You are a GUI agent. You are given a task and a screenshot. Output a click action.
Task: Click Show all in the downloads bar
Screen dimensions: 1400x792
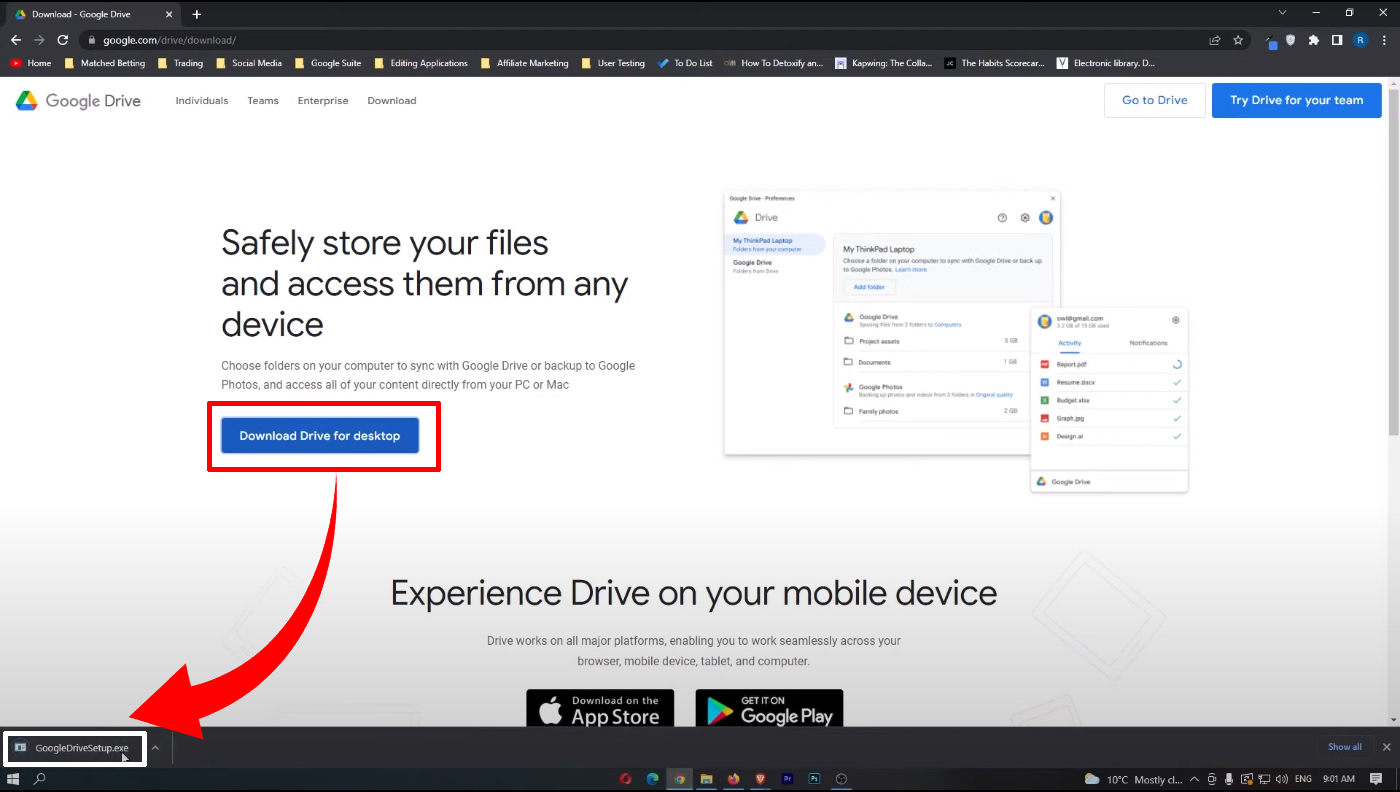pos(1344,746)
